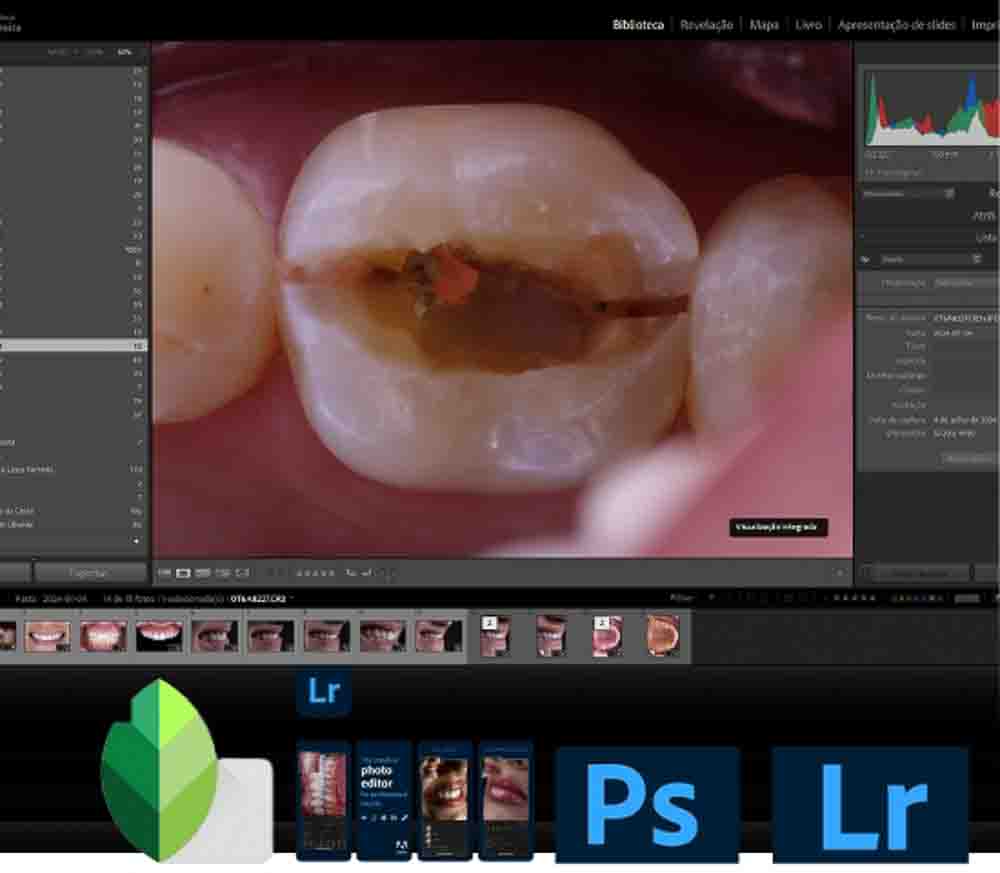This screenshot has width=1000, height=873.
Task: Click the Visualização integrada badge
Action: 777,526
